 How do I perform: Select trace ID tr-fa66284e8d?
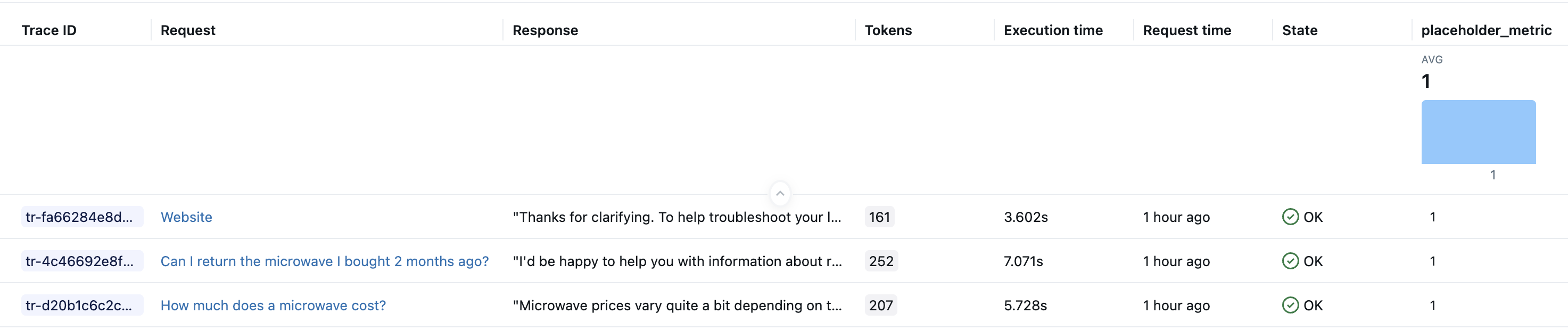(x=79, y=217)
